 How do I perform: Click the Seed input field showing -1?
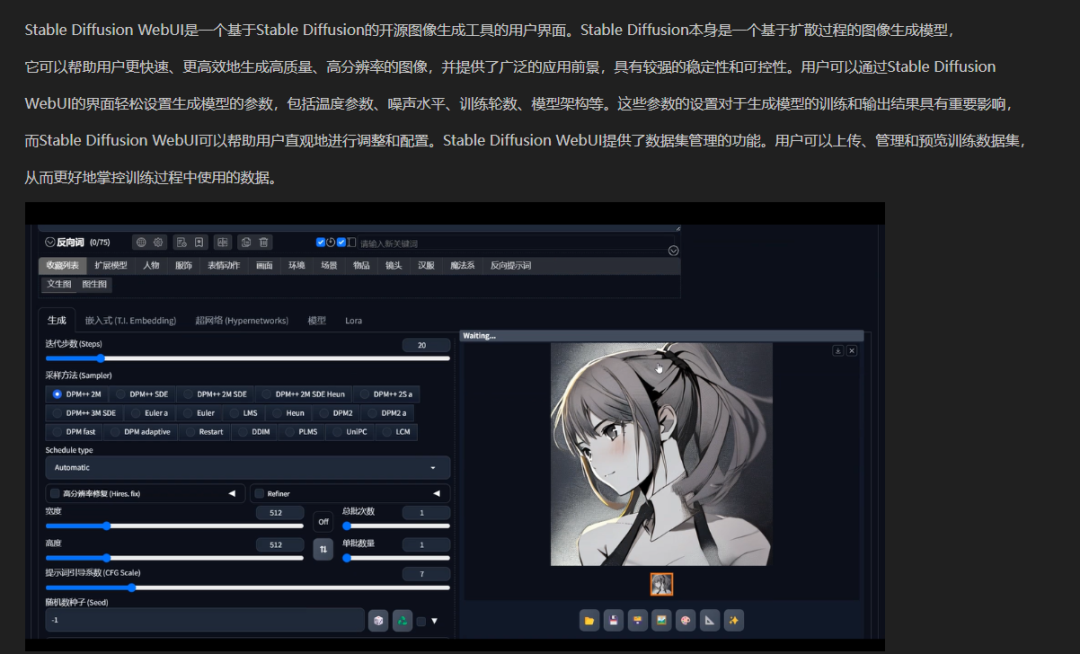coord(205,620)
